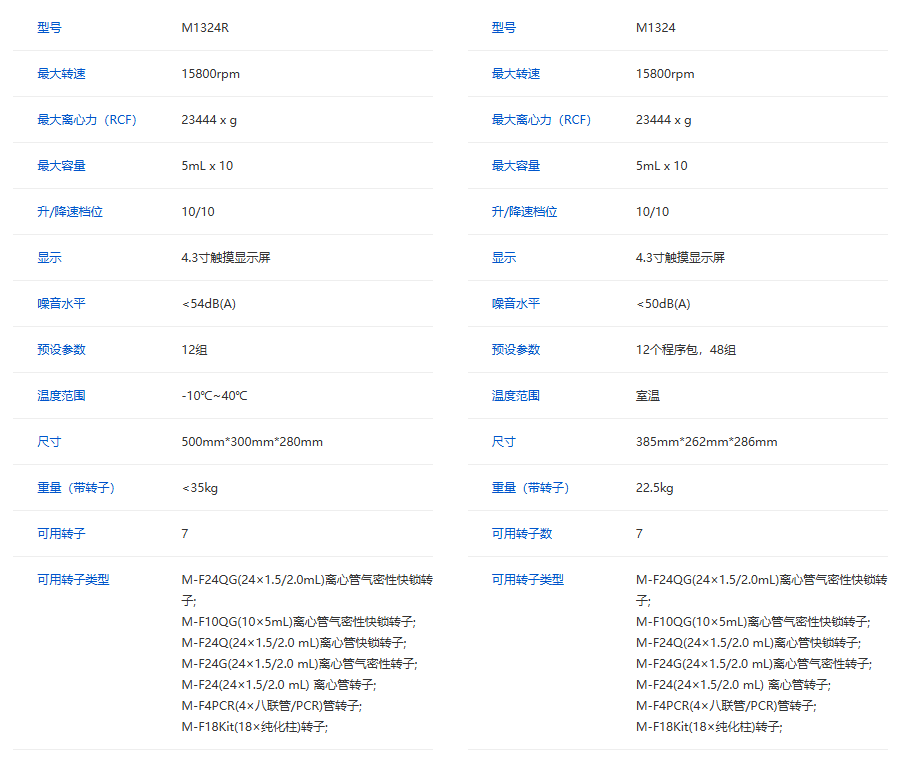Click the 可用转子数 label in right table
The width and height of the screenshot is (916, 762).
coord(521,534)
